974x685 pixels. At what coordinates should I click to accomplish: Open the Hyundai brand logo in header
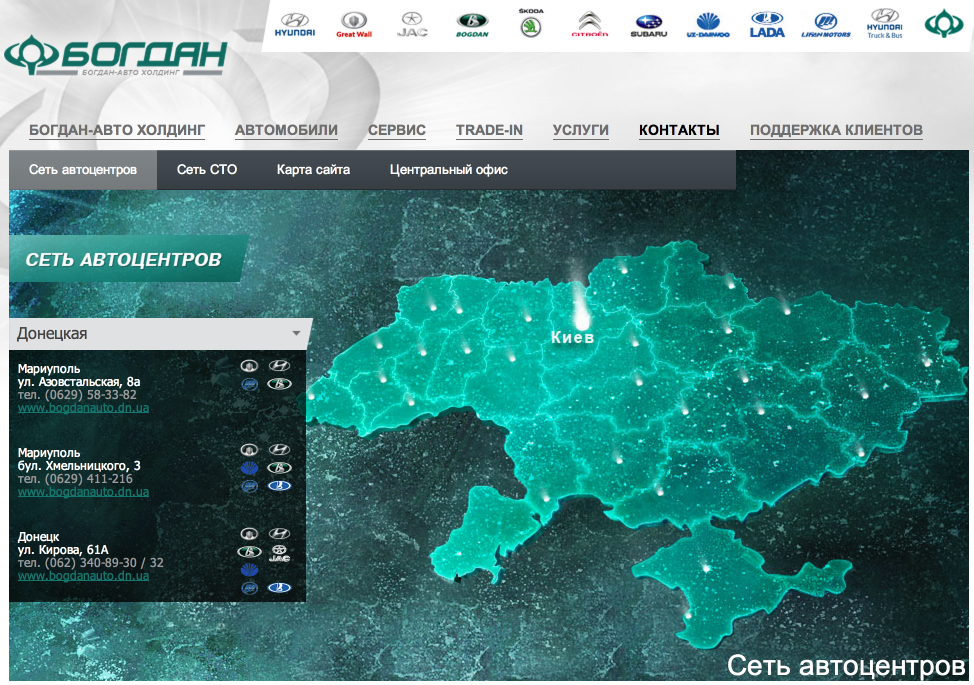coord(294,25)
